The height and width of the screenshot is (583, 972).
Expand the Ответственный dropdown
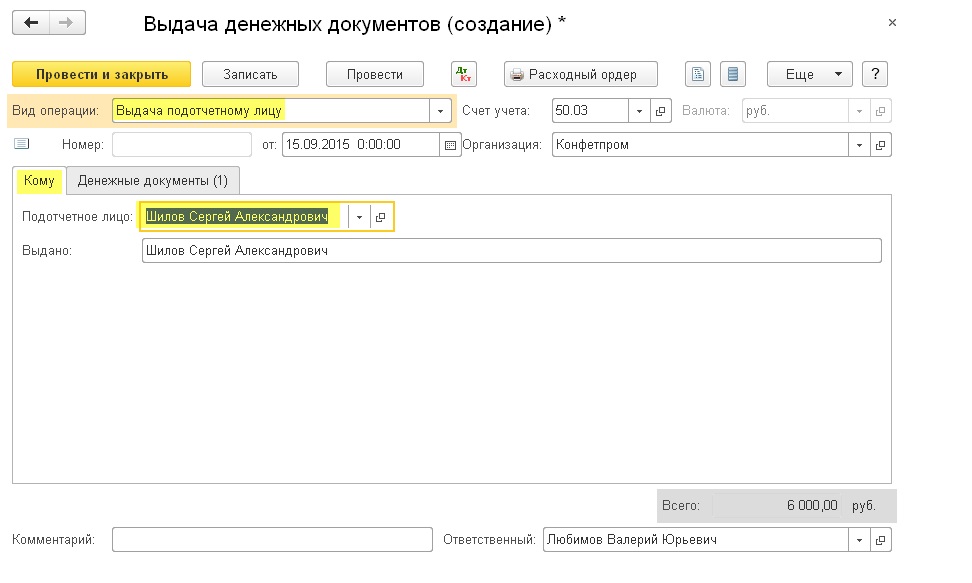tap(859, 540)
